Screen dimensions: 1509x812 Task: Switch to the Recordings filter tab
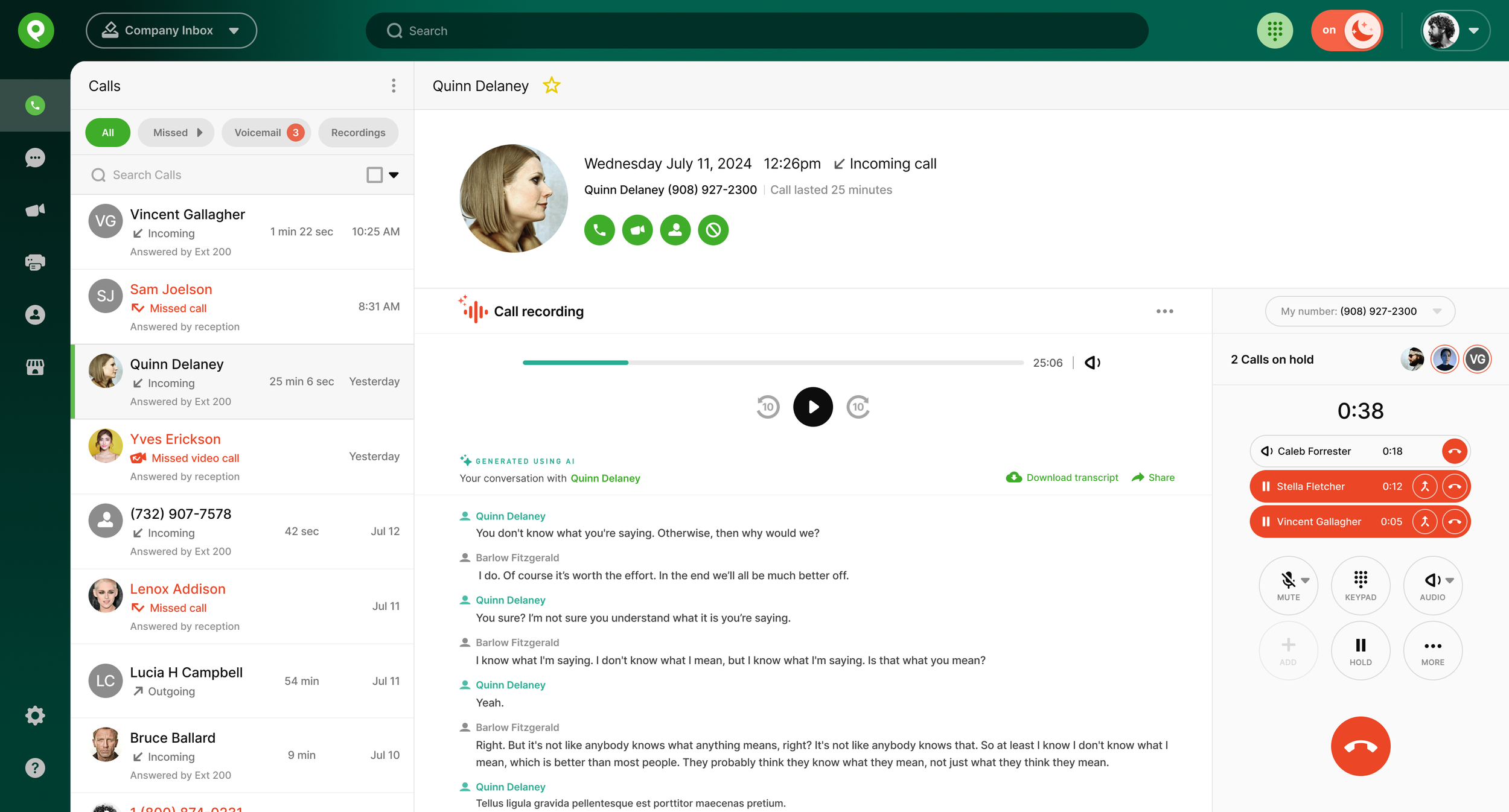tap(358, 132)
